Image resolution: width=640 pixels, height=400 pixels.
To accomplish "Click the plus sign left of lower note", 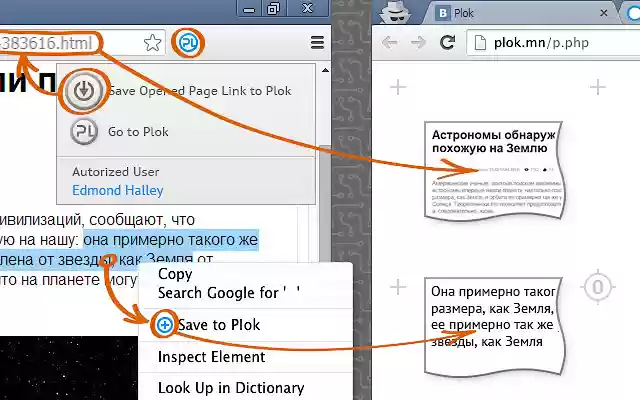I will [398, 287].
